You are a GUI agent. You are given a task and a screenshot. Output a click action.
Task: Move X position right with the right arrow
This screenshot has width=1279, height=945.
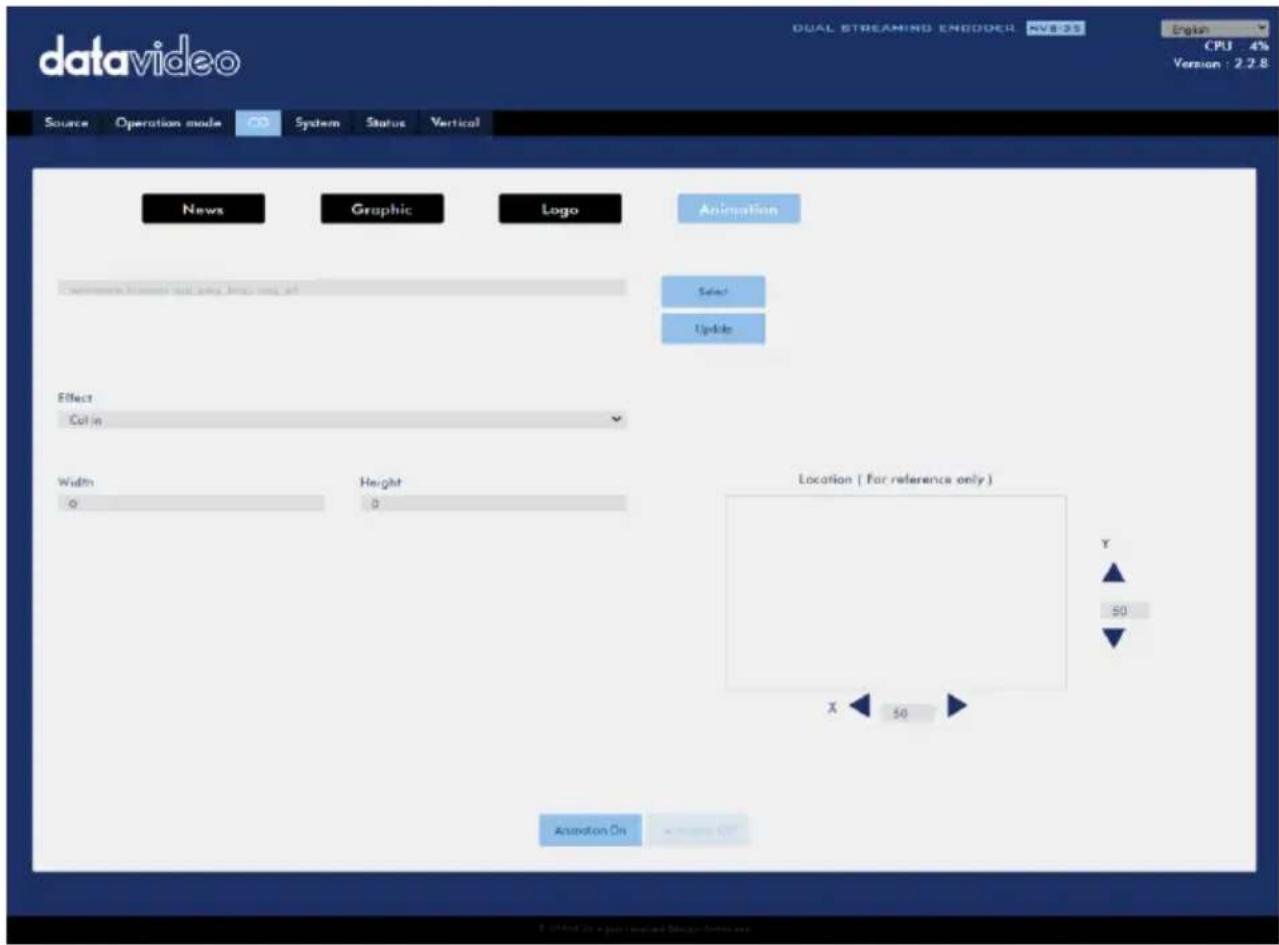click(957, 706)
